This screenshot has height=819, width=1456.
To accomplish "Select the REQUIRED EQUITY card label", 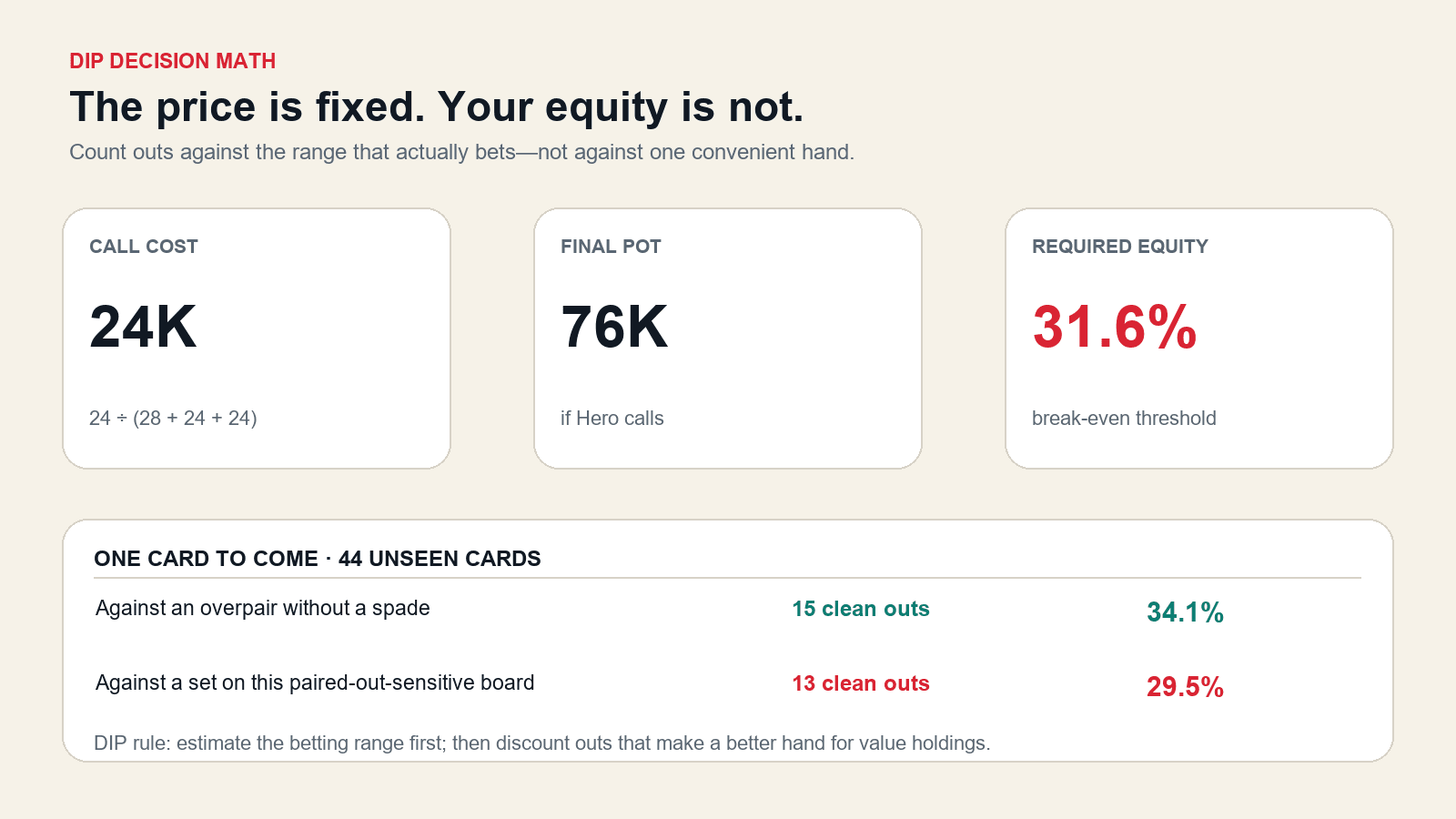I will [1120, 247].
